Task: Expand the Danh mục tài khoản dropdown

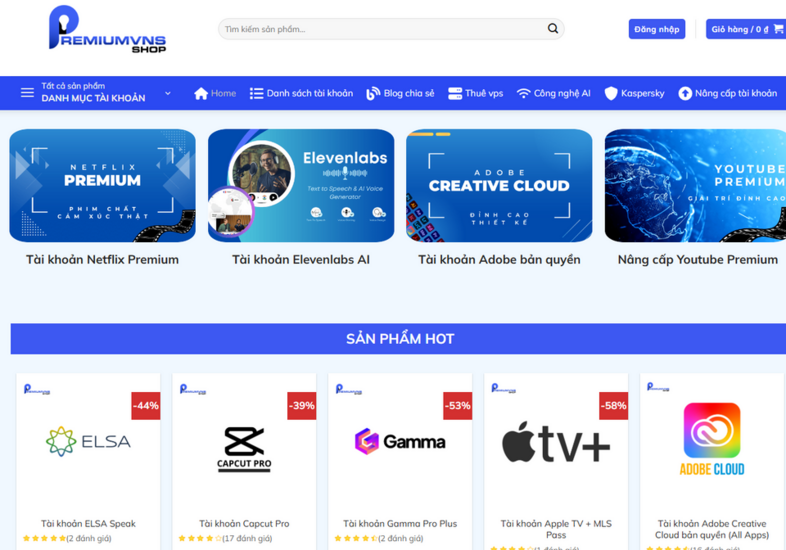Action: pos(95,93)
